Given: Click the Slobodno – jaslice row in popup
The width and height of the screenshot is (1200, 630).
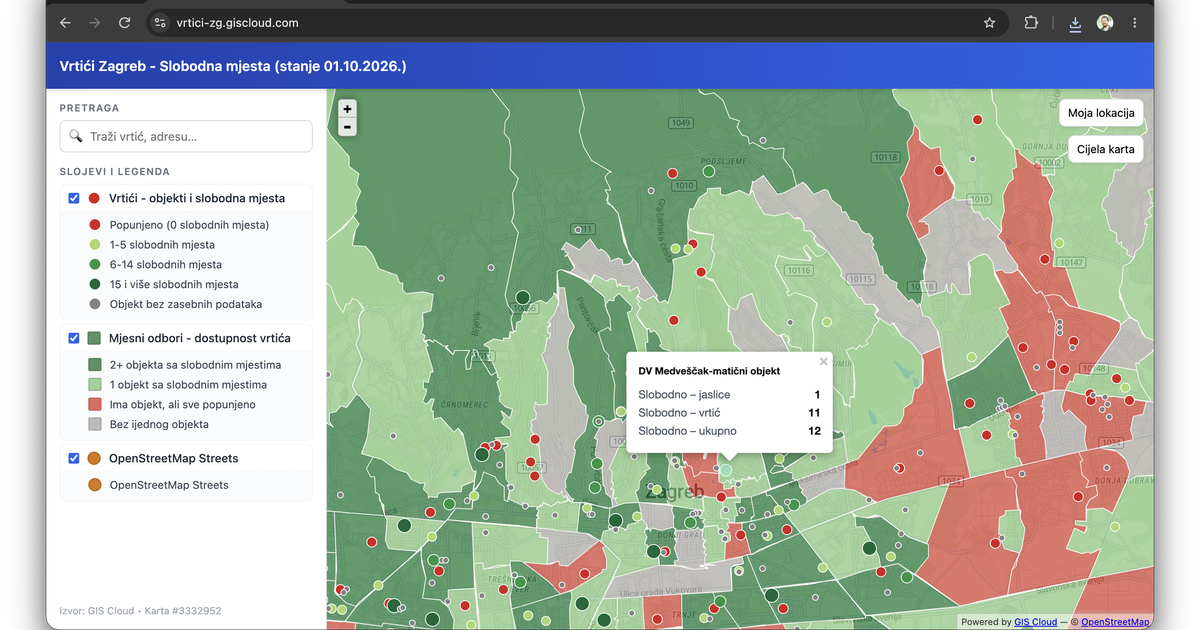Looking at the screenshot, I should pos(729,395).
